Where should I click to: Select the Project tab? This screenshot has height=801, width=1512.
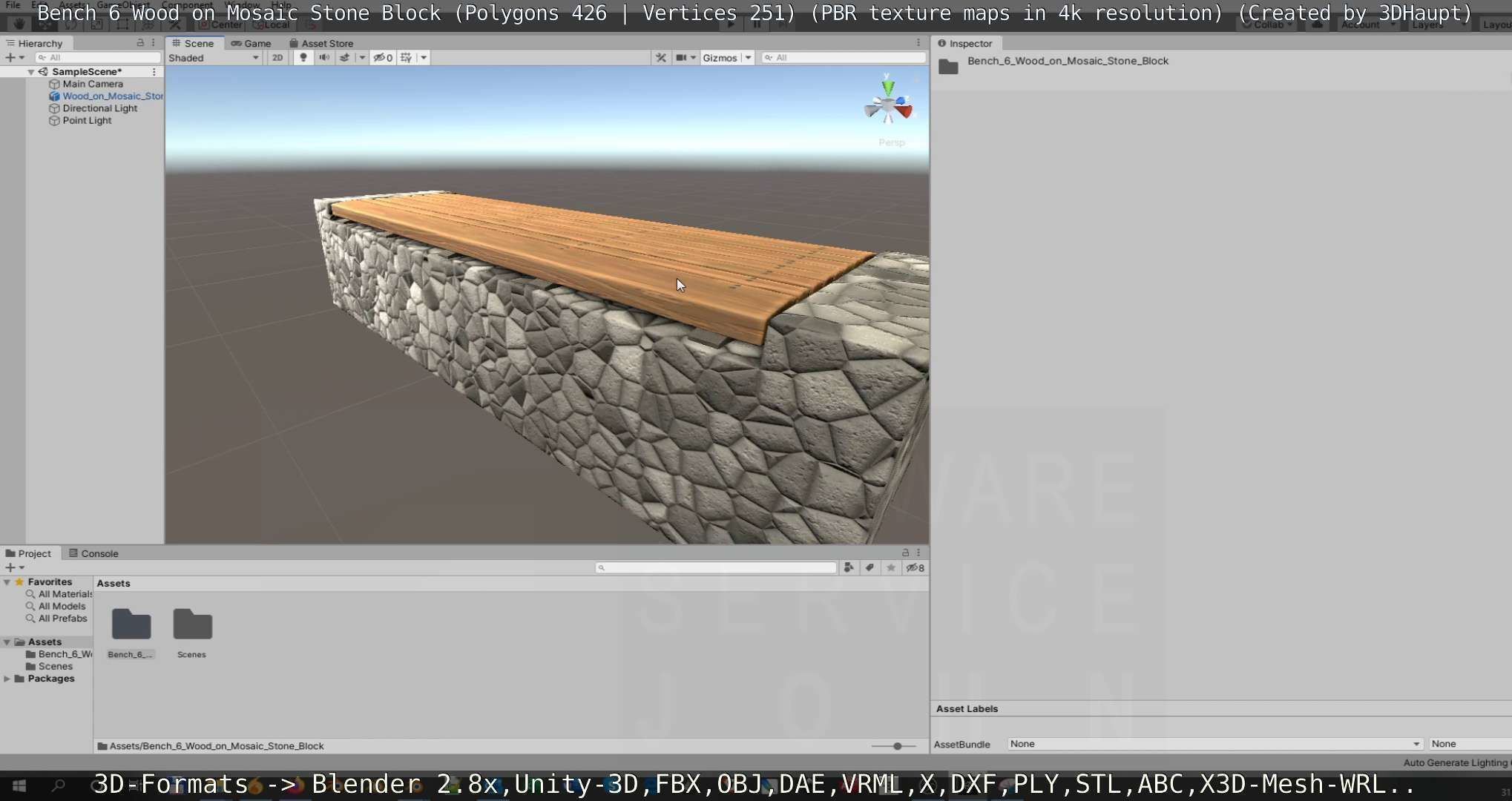point(28,553)
